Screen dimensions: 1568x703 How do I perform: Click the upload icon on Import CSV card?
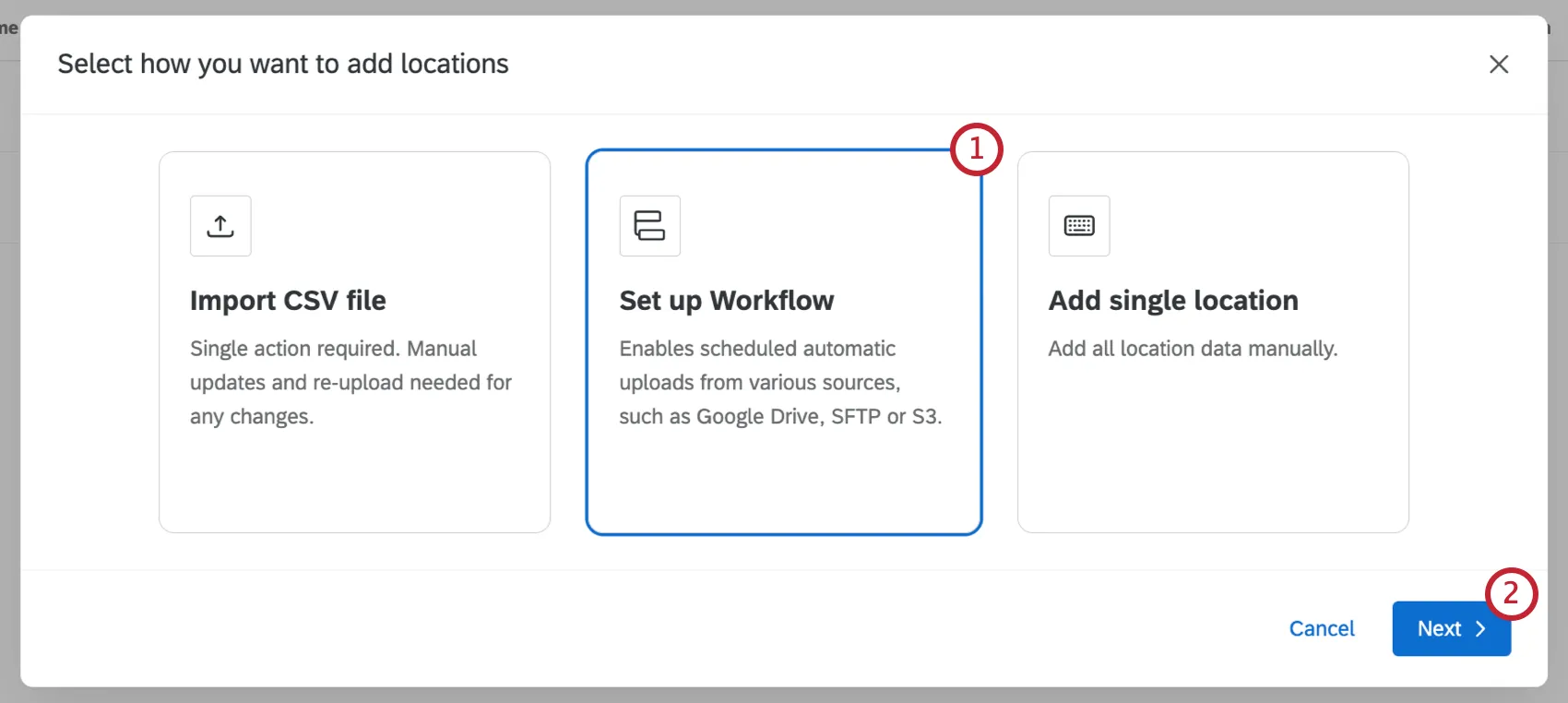point(220,226)
